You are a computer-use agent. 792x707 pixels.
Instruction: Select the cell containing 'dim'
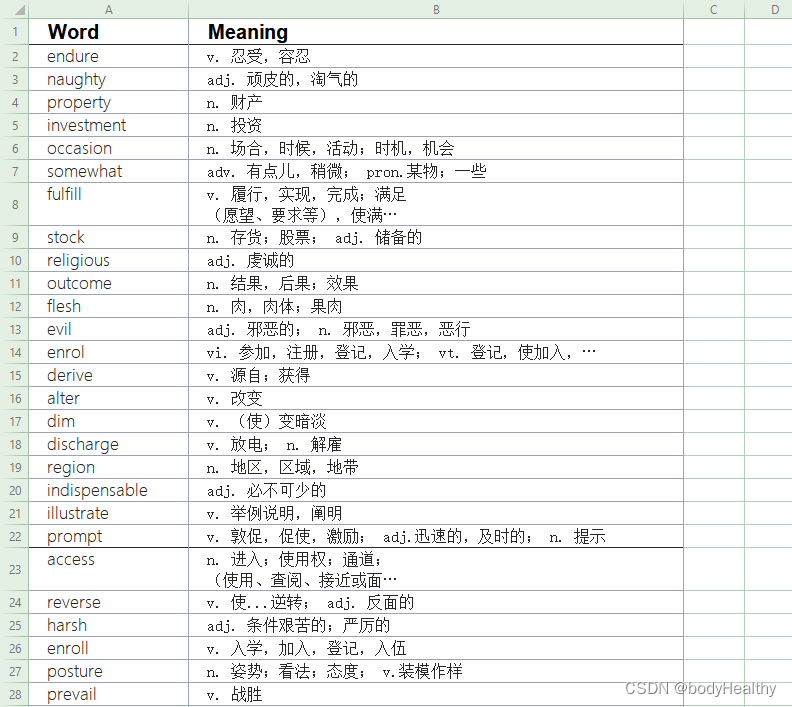[x=109, y=421]
